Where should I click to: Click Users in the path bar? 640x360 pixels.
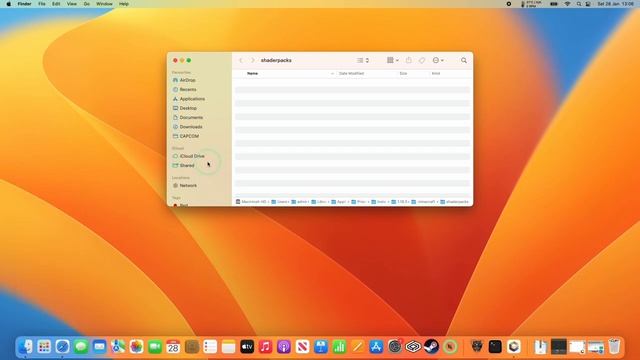280,202
